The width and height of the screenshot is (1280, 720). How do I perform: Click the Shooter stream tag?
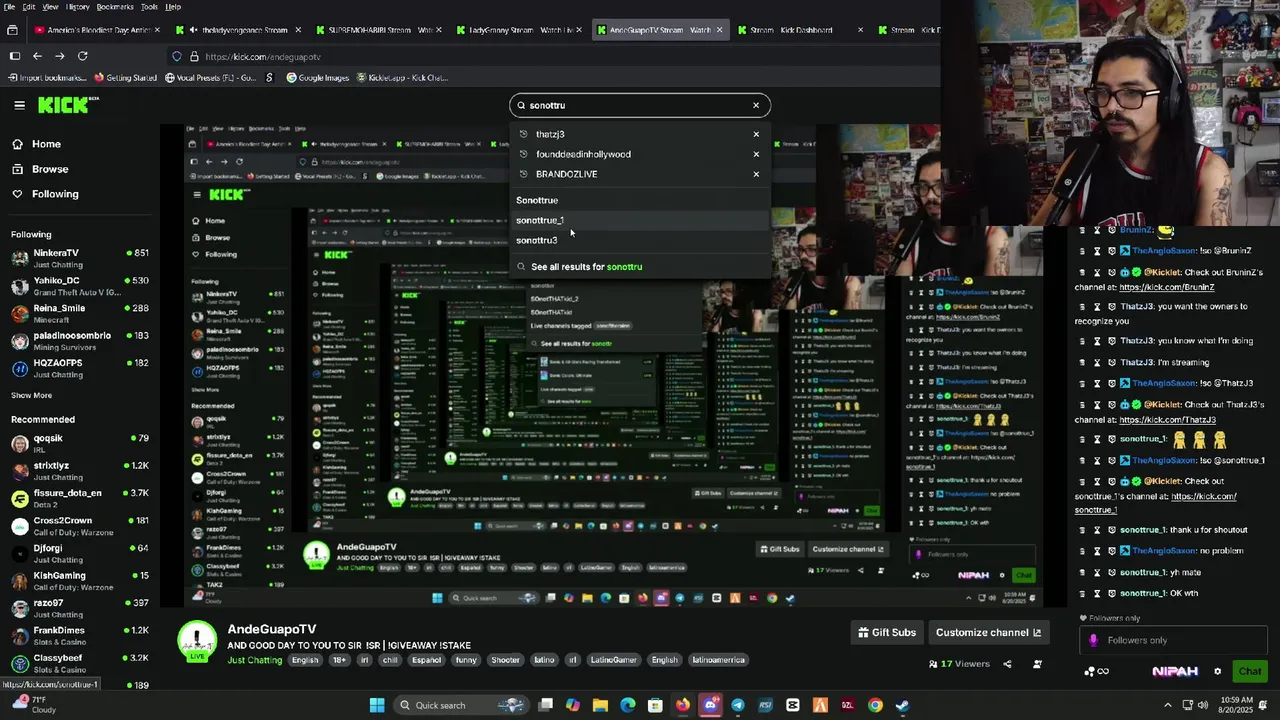click(505, 660)
